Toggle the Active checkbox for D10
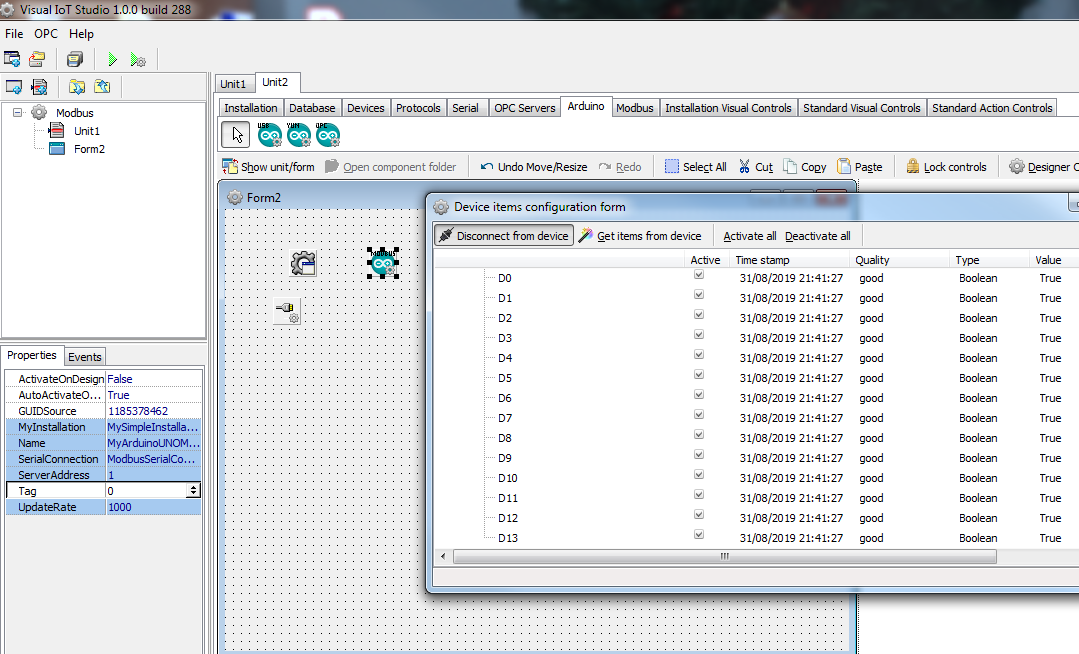Image resolution: width=1079 pixels, height=654 pixels. [x=698, y=474]
